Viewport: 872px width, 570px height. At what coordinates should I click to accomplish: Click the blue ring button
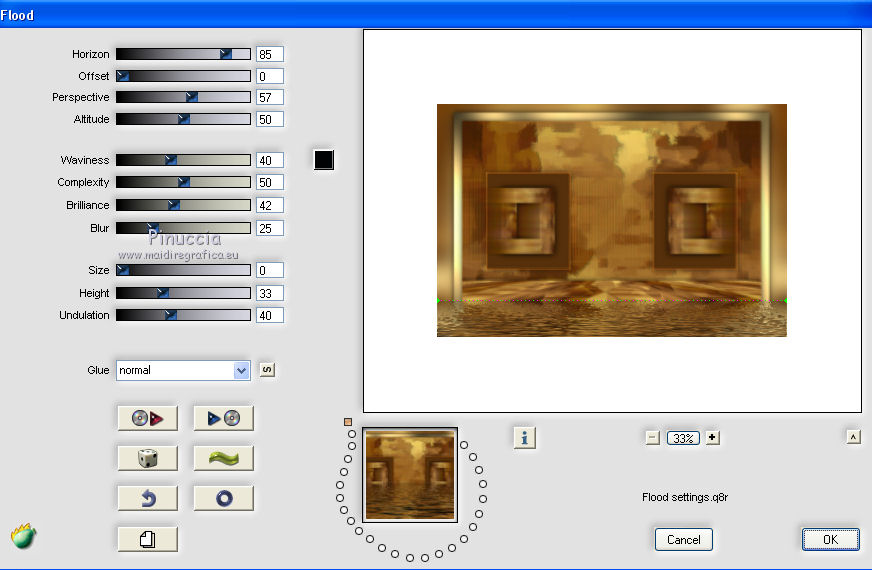224,498
